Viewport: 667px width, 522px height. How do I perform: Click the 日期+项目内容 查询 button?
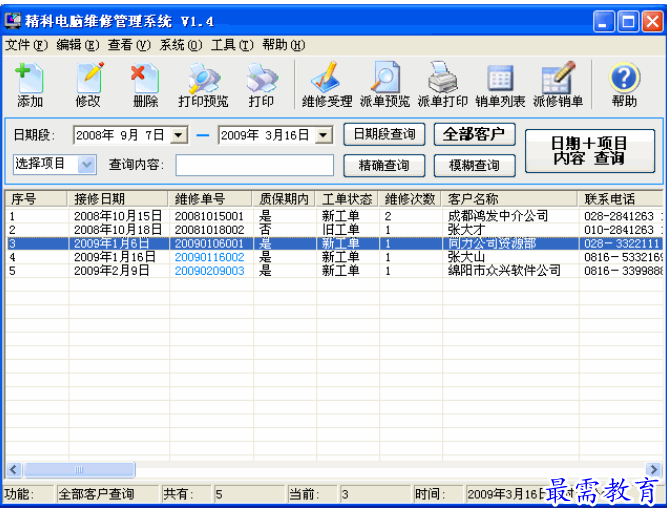(x=590, y=151)
